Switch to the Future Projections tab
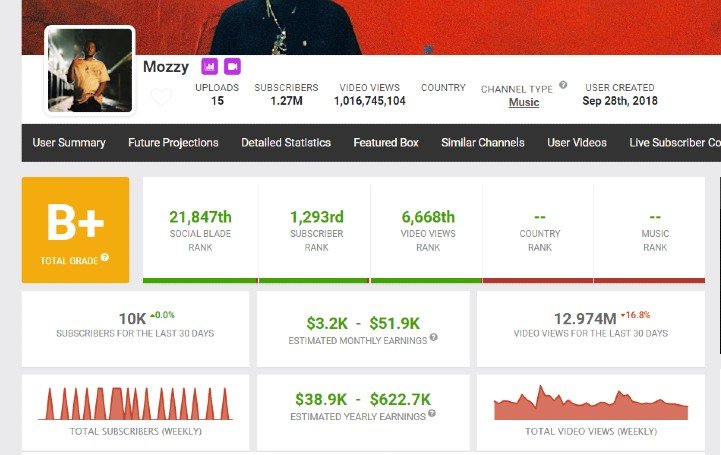721x455 pixels. [x=173, y=142]
